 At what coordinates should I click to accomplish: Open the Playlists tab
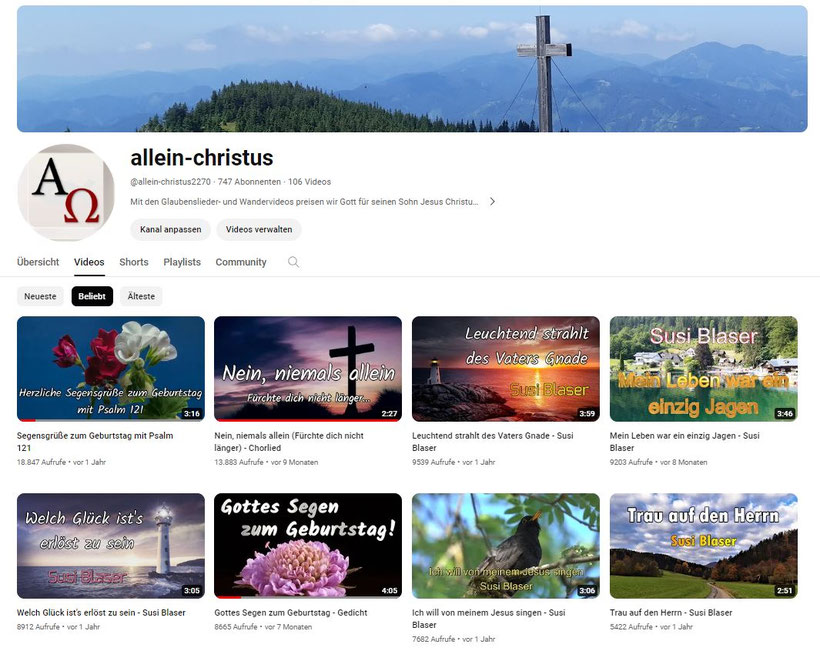(x=182, y=262)
